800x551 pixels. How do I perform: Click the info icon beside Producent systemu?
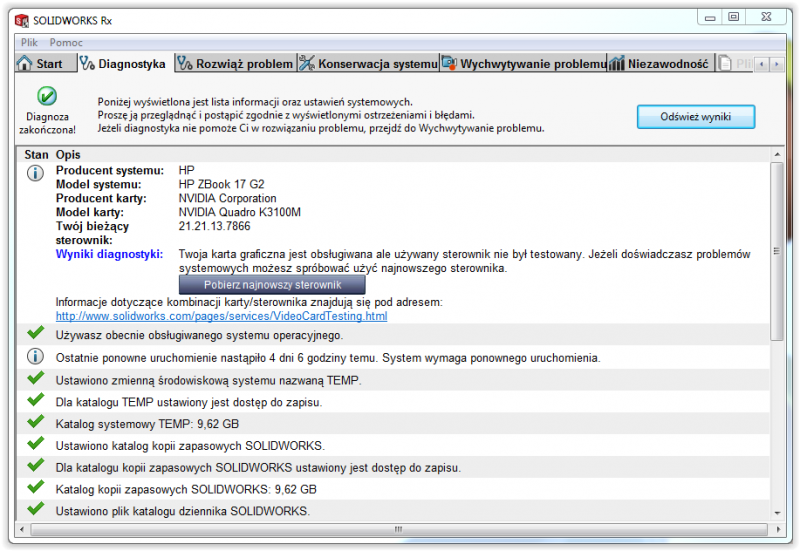click(x=35, y=173)
